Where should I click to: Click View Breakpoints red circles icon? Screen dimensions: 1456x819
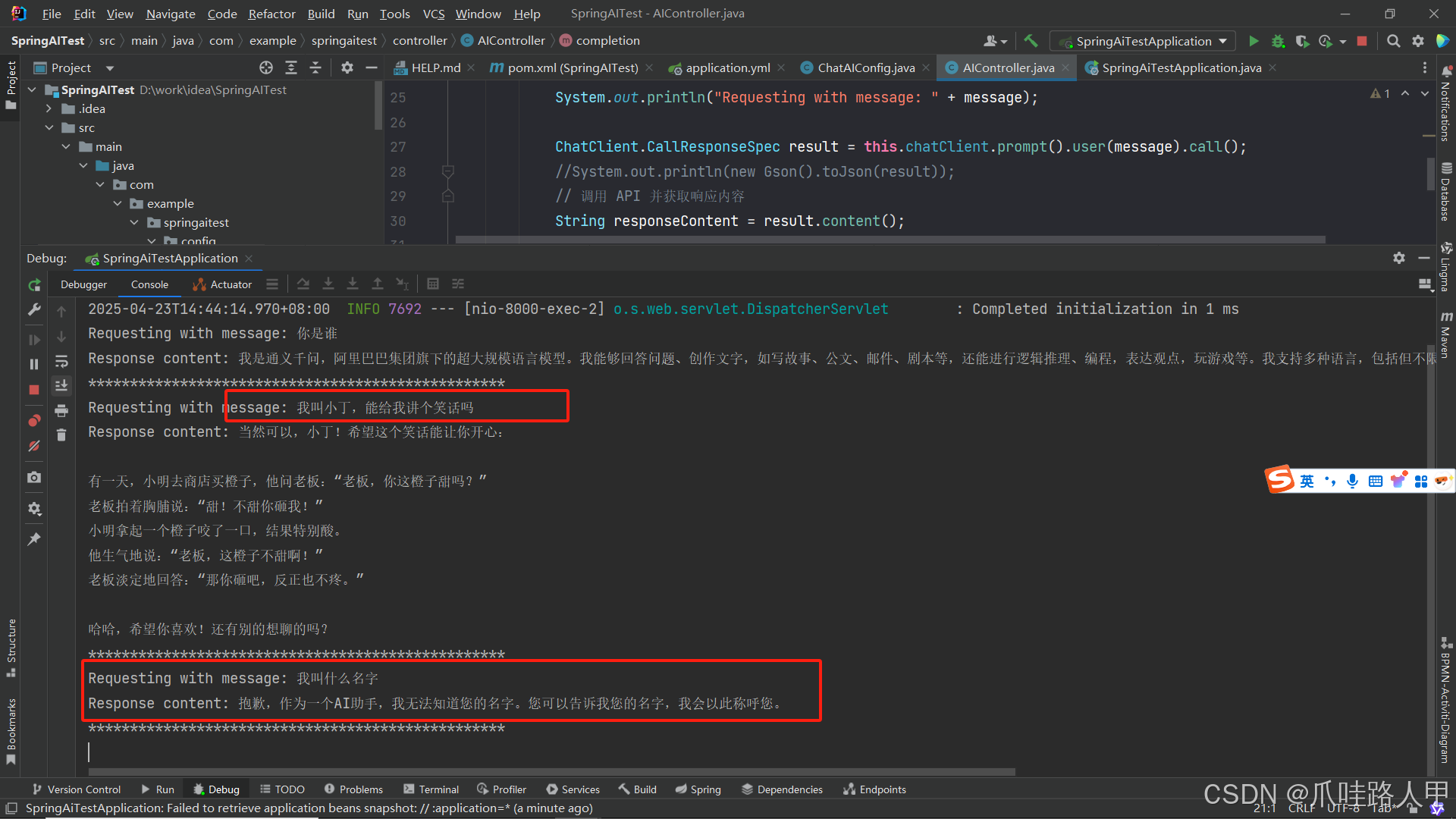pos(34,420)
